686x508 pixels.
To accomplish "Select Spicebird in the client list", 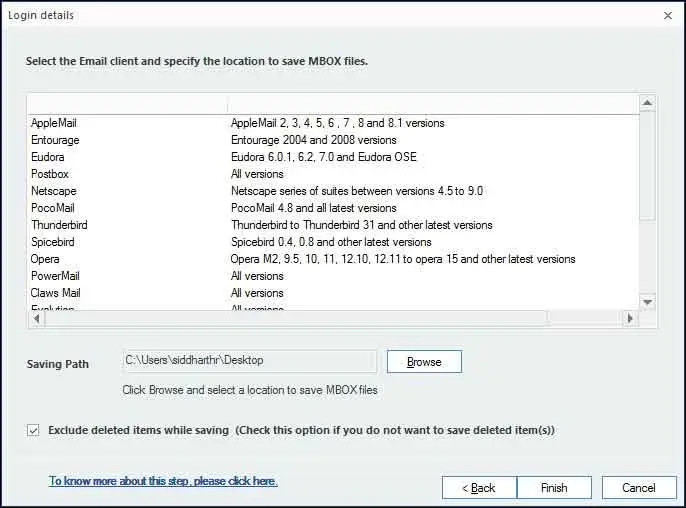I will click(53, 242).
